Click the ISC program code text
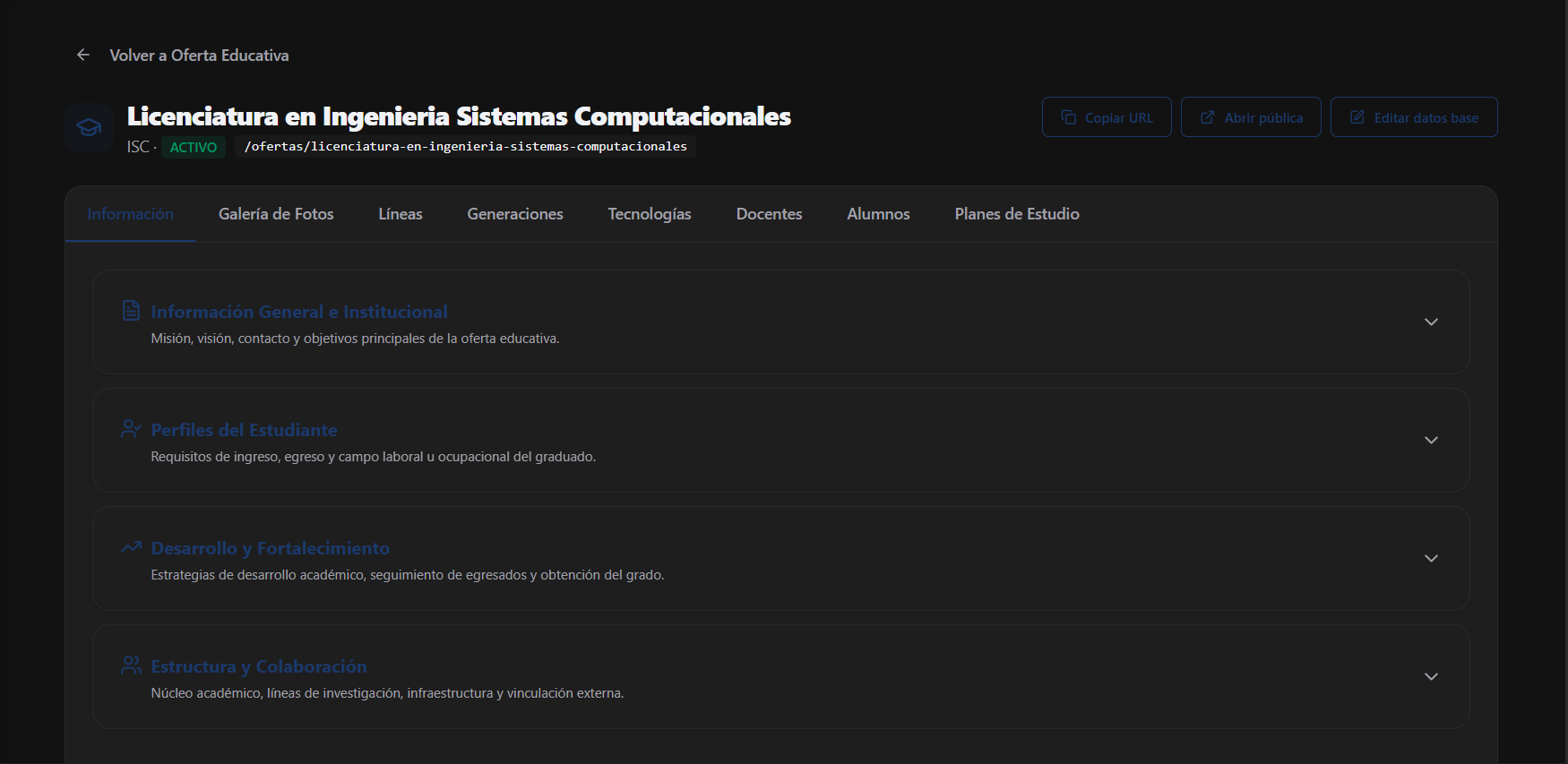 click(138, 147)
